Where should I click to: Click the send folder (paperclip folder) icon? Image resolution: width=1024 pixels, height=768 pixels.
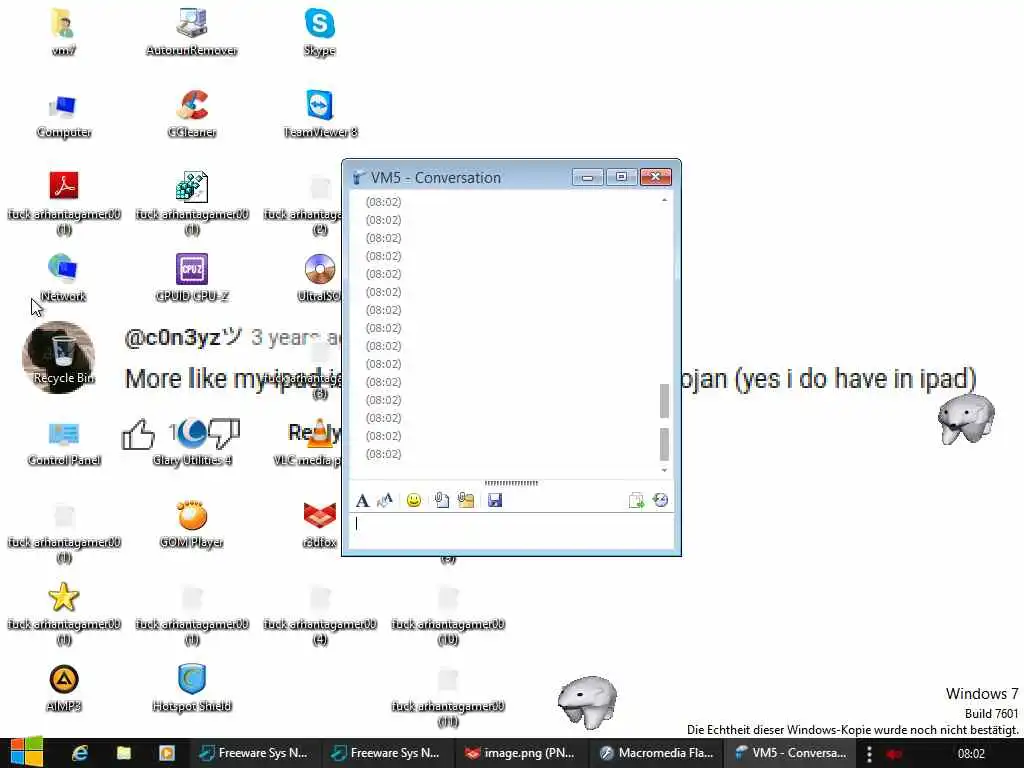coord(466,501)
